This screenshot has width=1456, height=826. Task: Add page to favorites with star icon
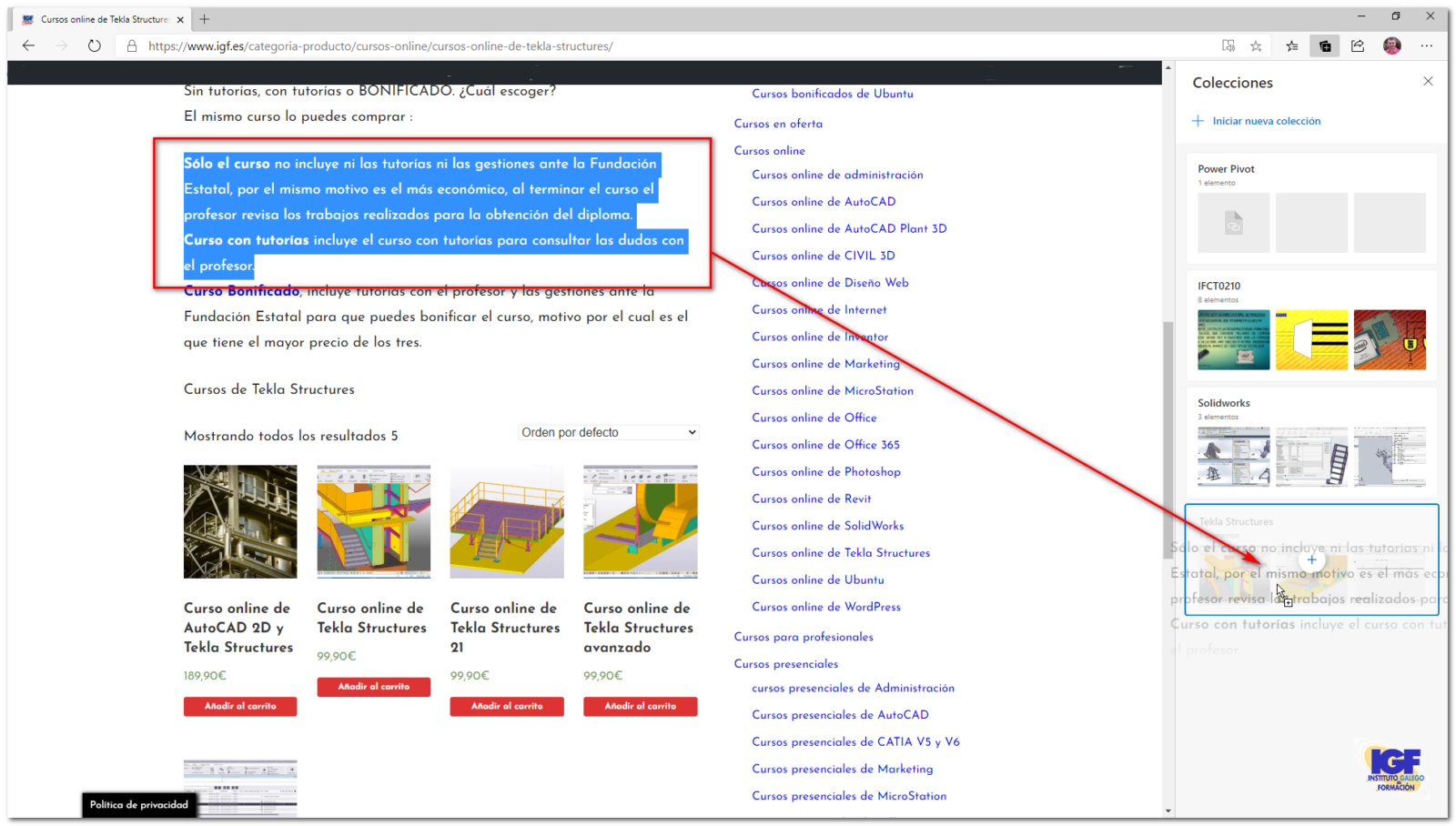click(x=1256, y=45)
